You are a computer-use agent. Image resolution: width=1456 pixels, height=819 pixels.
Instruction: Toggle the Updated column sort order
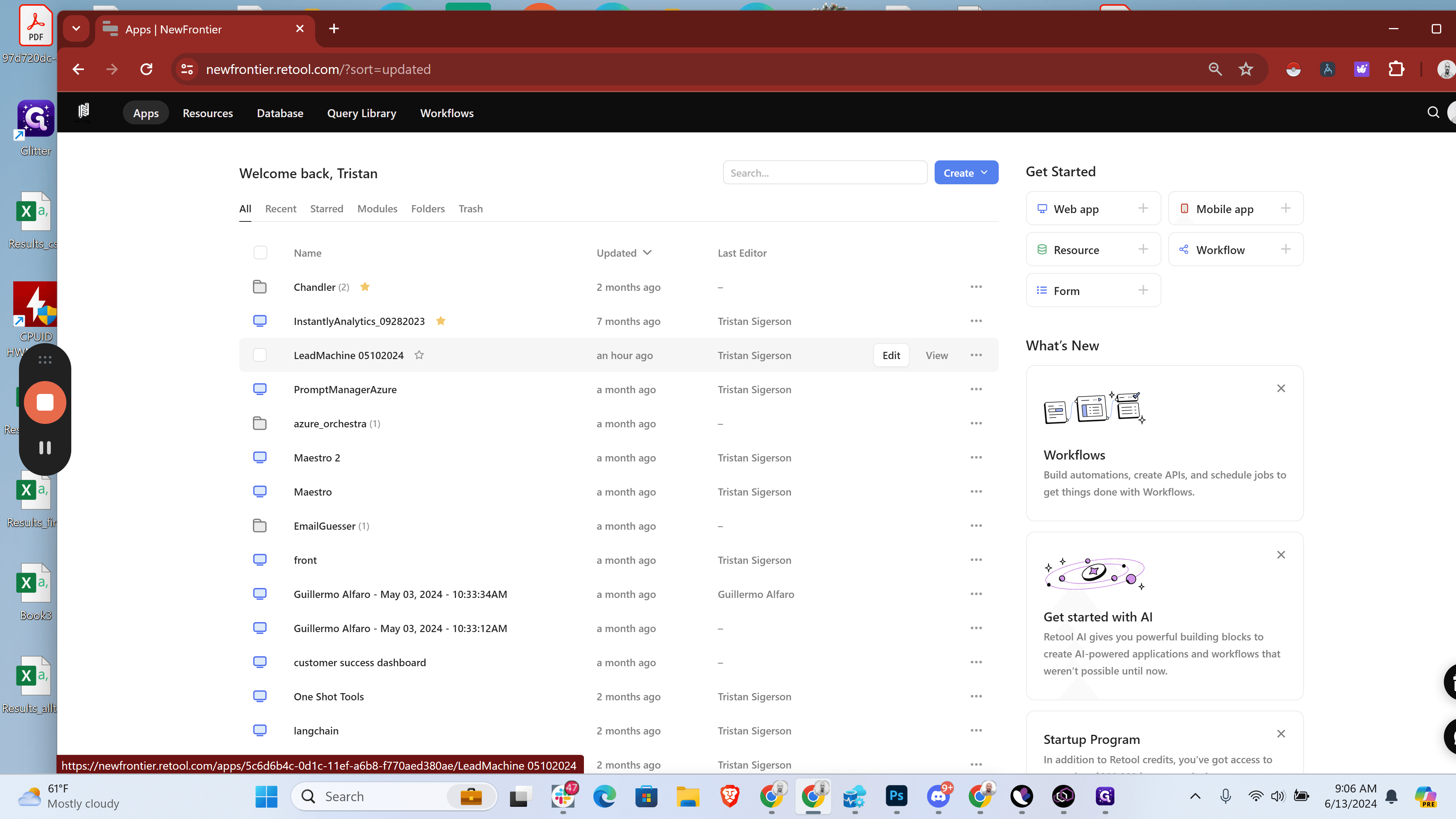click(624, 253)
